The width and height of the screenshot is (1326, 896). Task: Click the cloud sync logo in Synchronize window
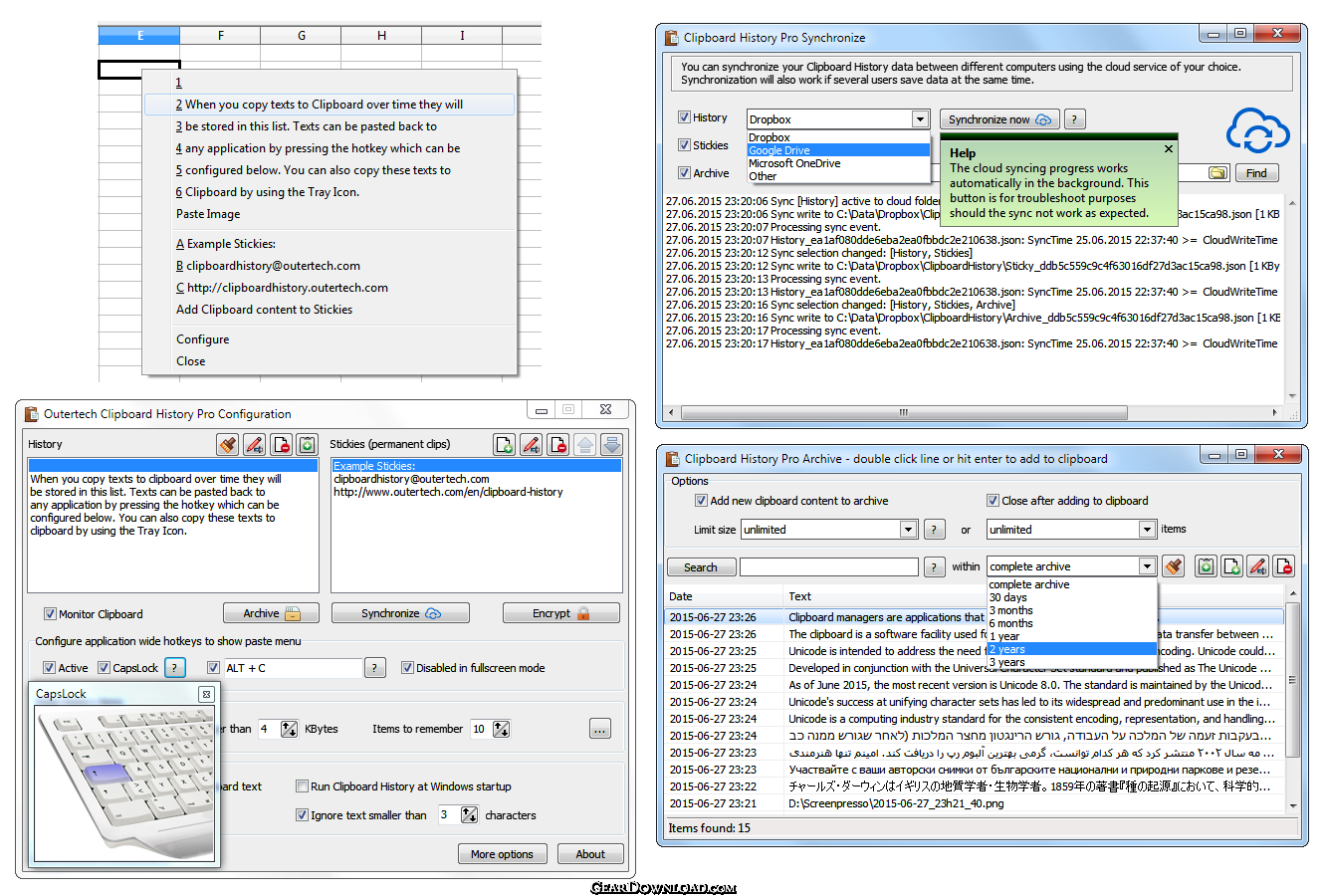pos(1257,132)
